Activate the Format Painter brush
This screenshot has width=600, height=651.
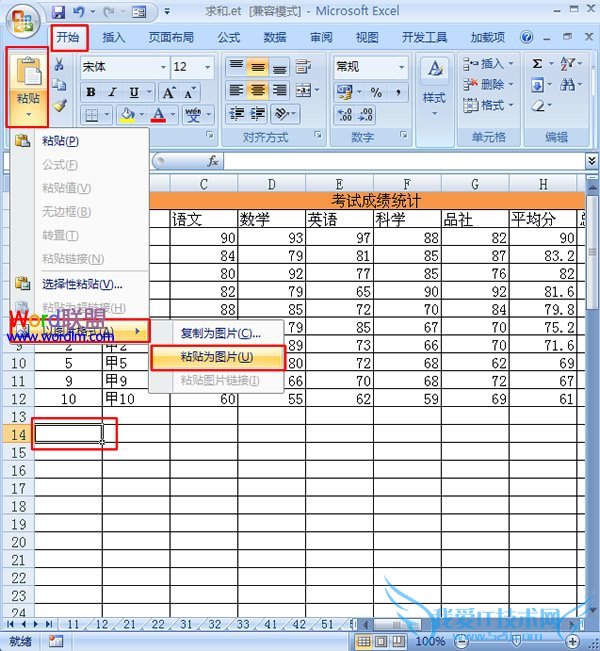coord(60,105)
